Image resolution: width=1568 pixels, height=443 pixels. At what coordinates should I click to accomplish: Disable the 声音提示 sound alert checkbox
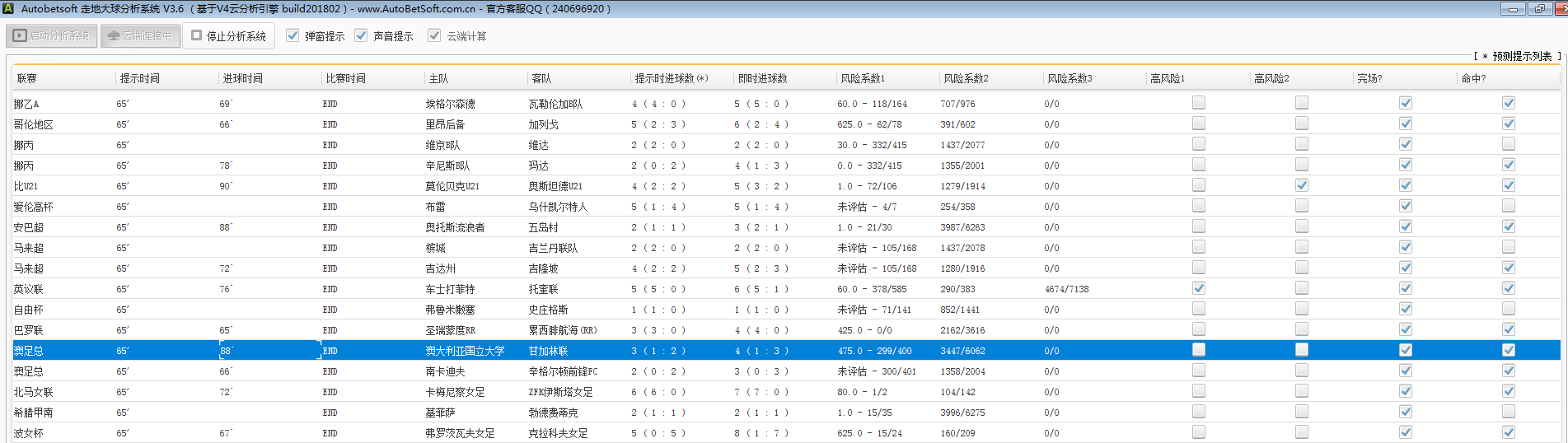[361, 35]
